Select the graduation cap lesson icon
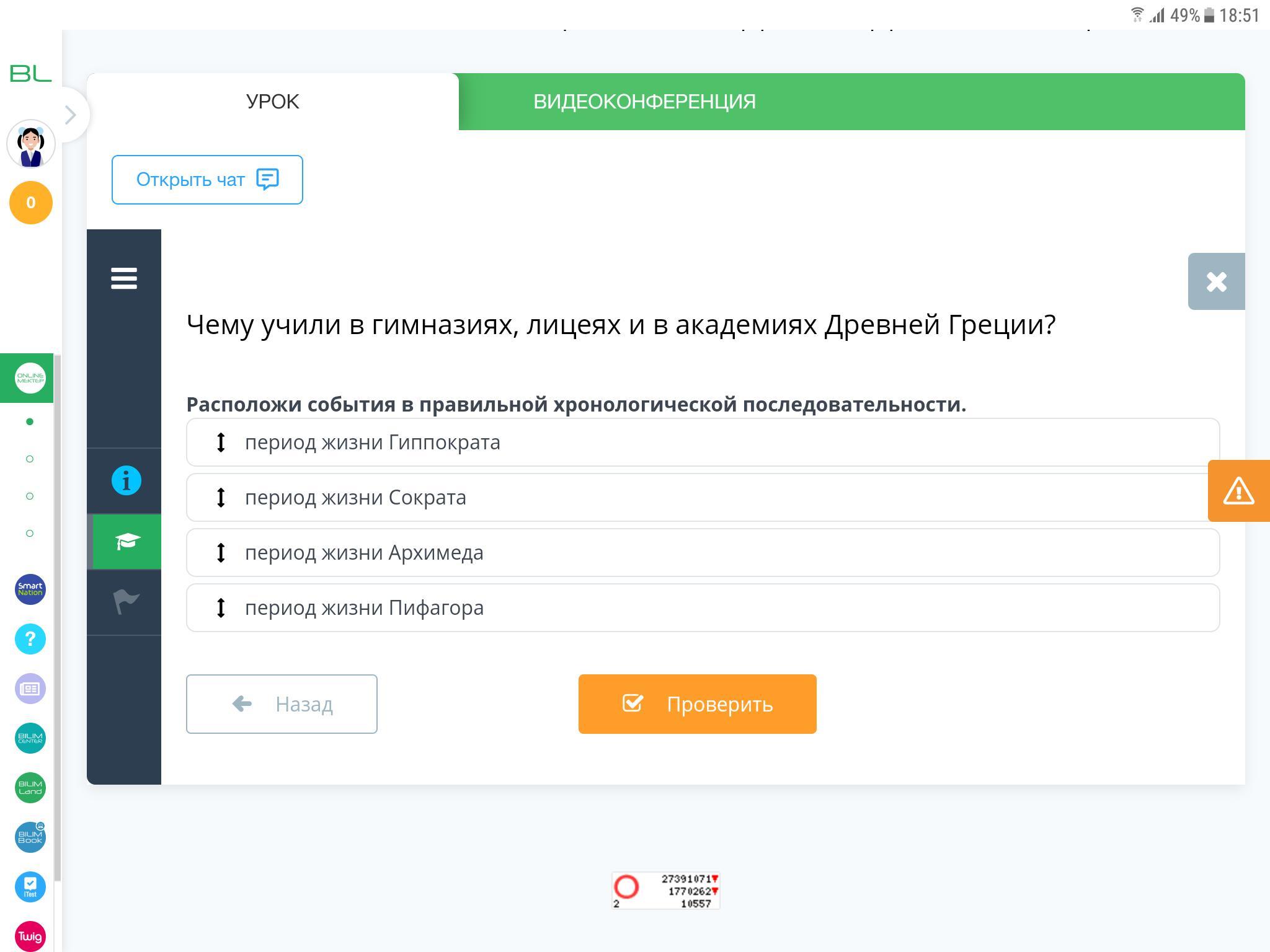 click(x=127, y=541)
